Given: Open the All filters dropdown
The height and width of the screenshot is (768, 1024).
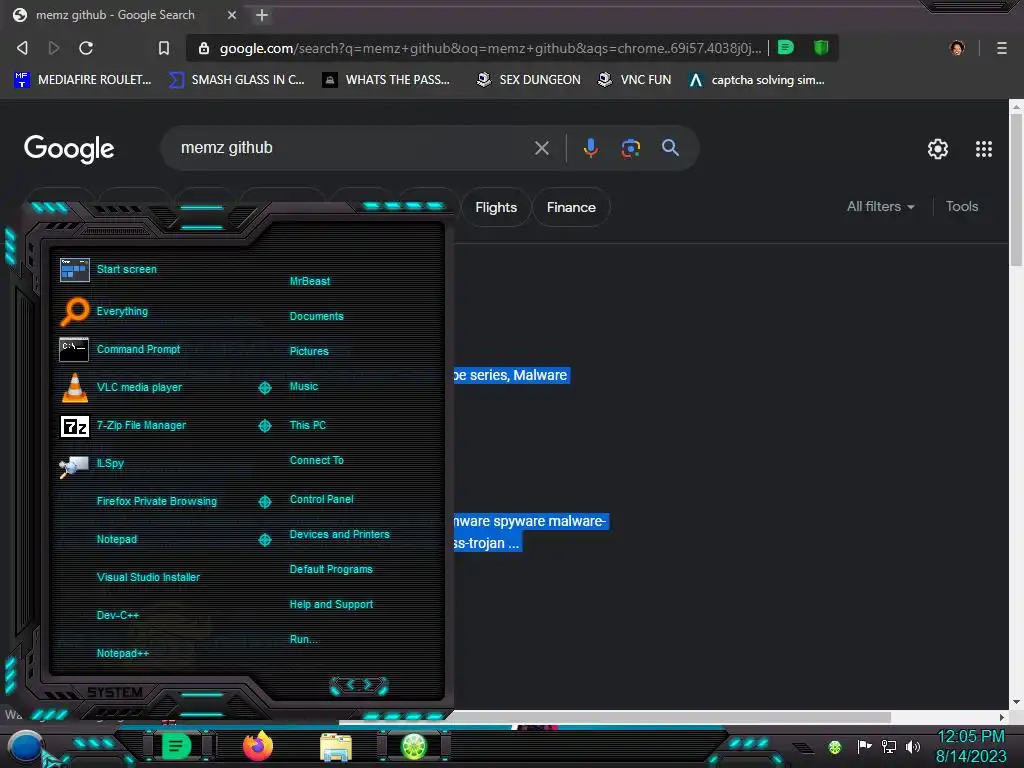Looking at the screenshot, I should tap(880, 206).
